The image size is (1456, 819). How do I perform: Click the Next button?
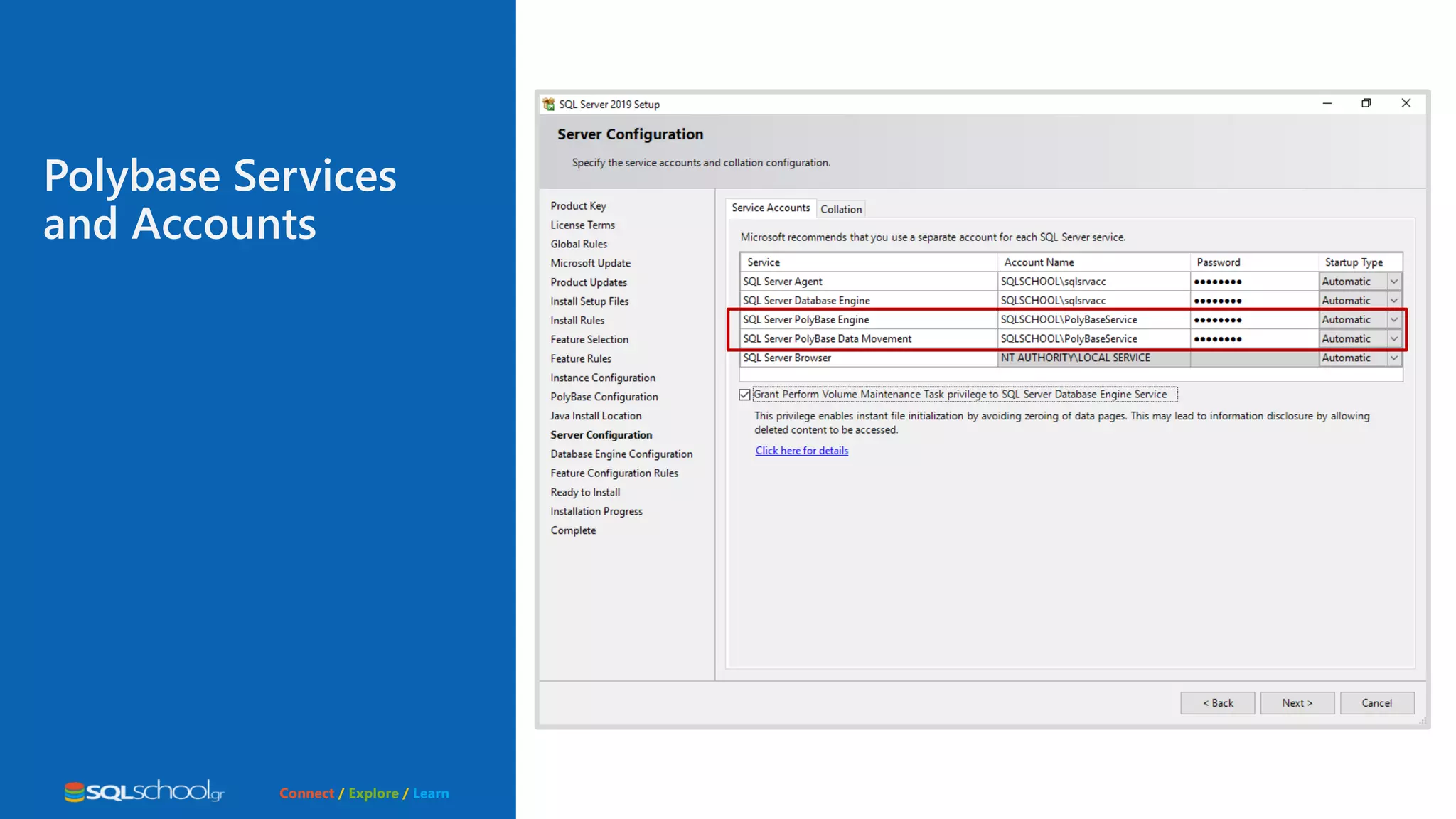(x=1297, y=702)
